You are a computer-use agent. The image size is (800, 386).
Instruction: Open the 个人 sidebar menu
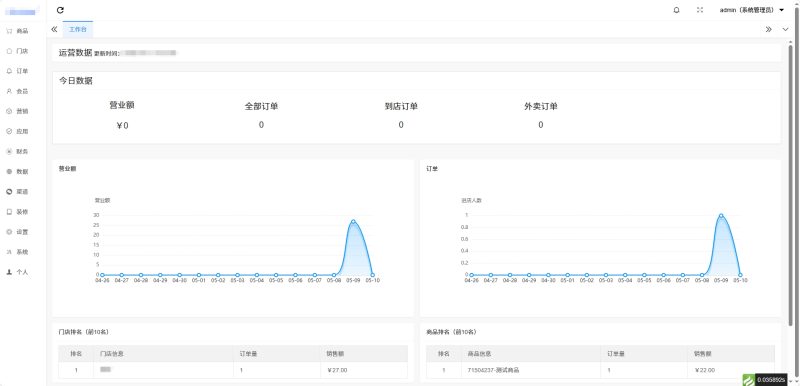coord(17,272)
